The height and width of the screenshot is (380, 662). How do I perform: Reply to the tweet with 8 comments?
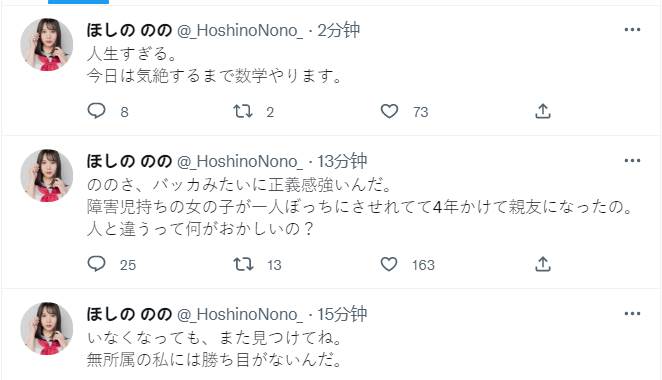pyautogui.click(x=96, y=111)
